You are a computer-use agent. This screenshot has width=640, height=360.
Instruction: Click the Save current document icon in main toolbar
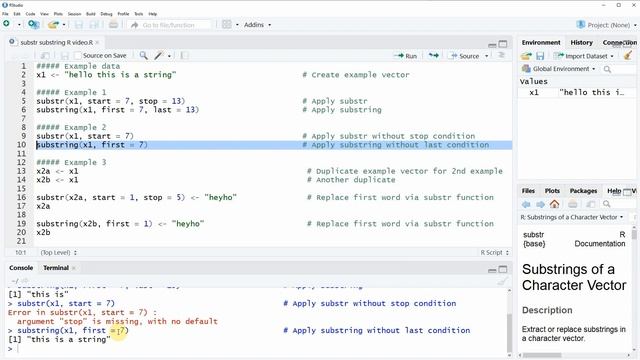pos(78,25)
